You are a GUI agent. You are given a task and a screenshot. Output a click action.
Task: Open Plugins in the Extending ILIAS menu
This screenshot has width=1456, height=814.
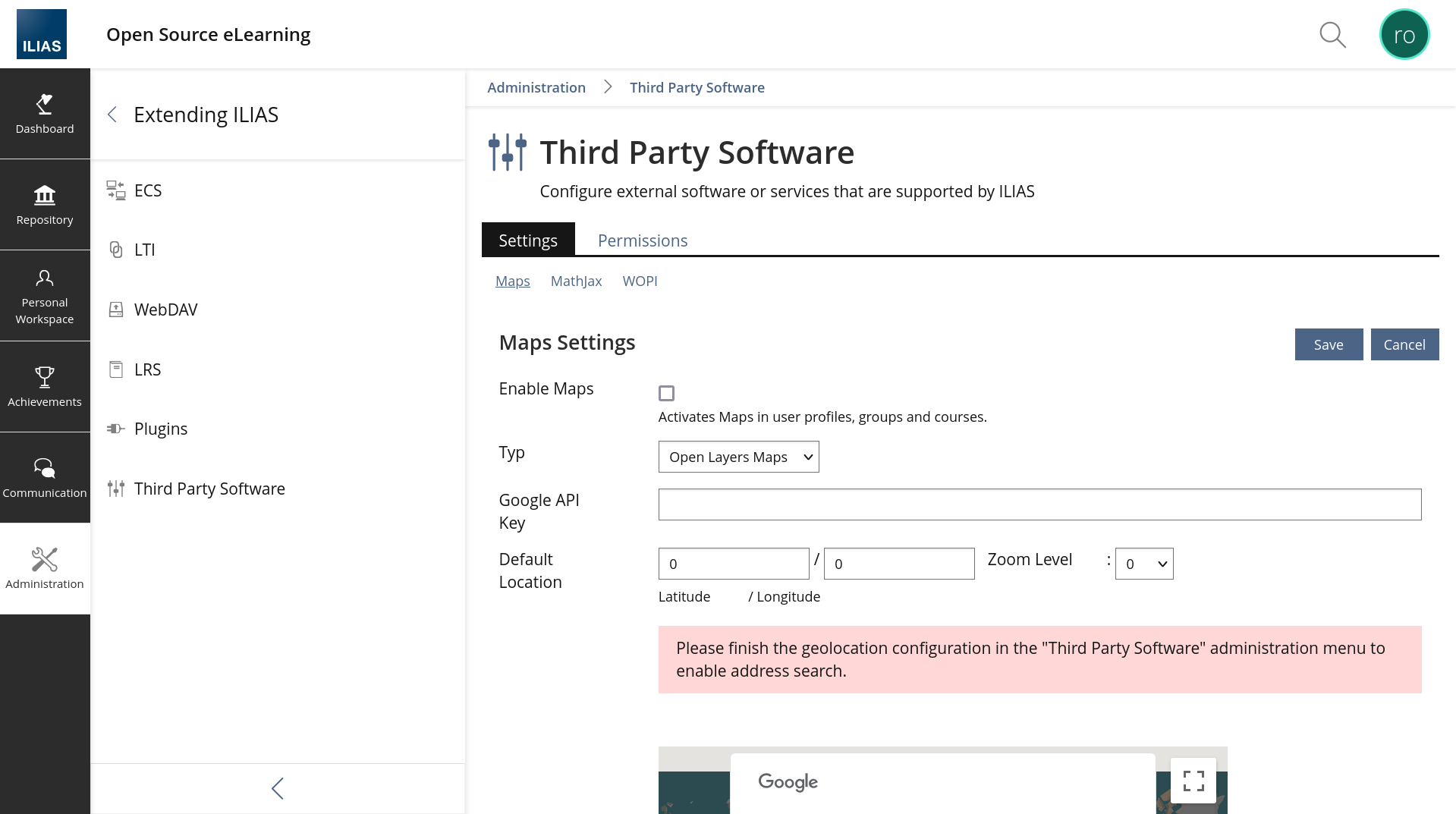click(161, 429)
